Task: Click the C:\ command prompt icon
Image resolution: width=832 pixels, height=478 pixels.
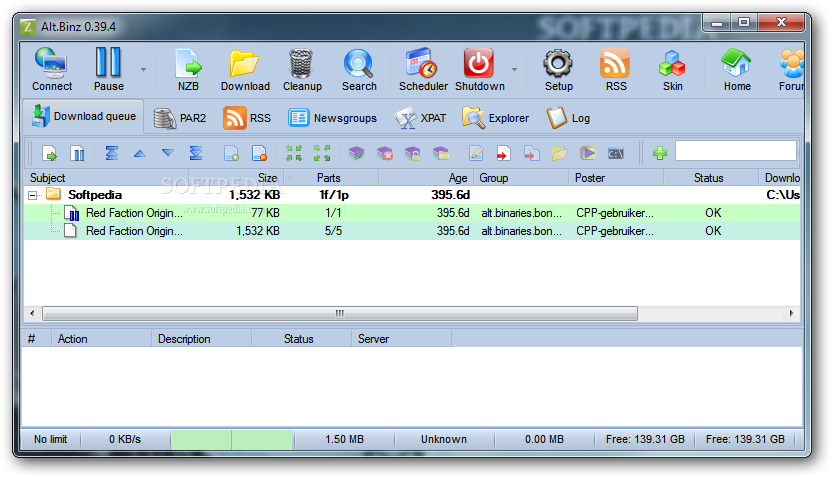Action: coord(616,153)
